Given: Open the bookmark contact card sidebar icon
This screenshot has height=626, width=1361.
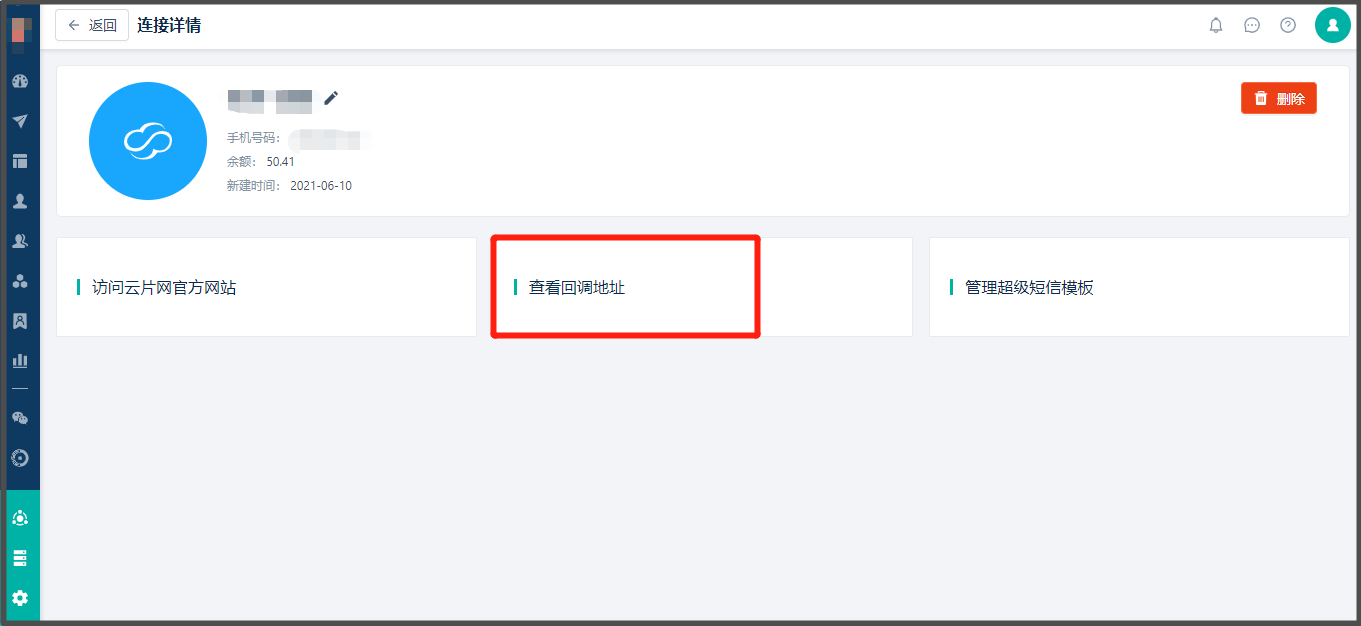Looking at the screenshot, I should click(x=20, y=321).
